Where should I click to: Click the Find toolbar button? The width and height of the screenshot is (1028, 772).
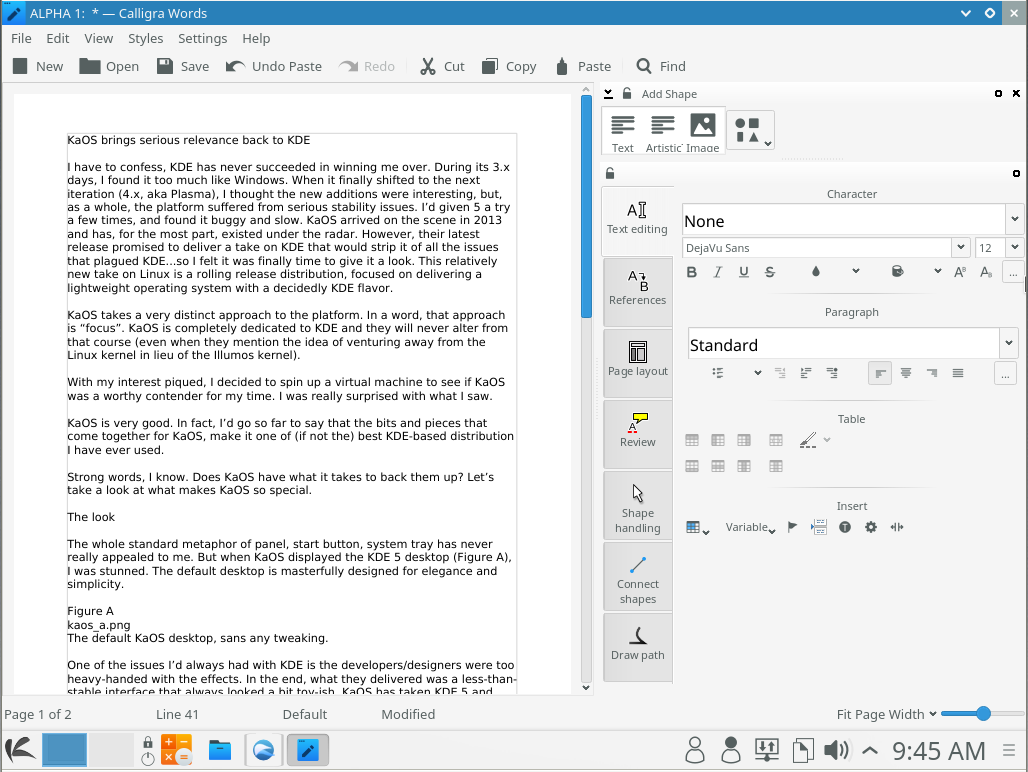coord(661,66)
